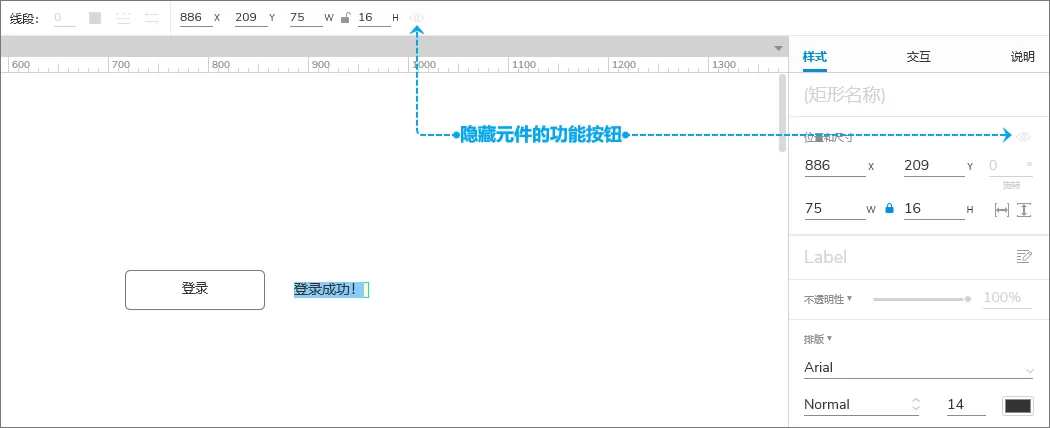Screen dimensions: 1050x428
Task: Toggle blue aspect-ratio lock in style panel
Action: click(889, 208)
